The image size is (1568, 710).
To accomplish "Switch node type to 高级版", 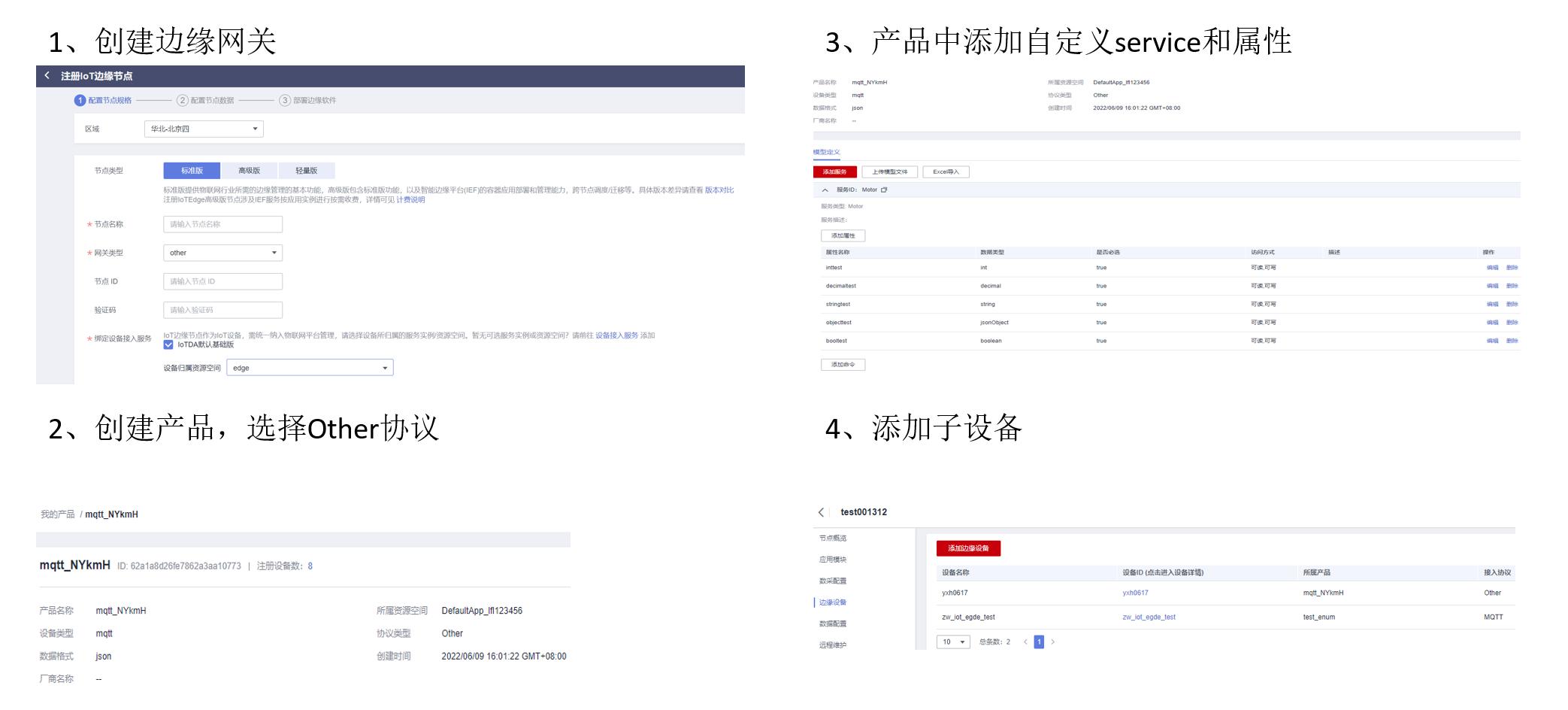I will [249, 170].
